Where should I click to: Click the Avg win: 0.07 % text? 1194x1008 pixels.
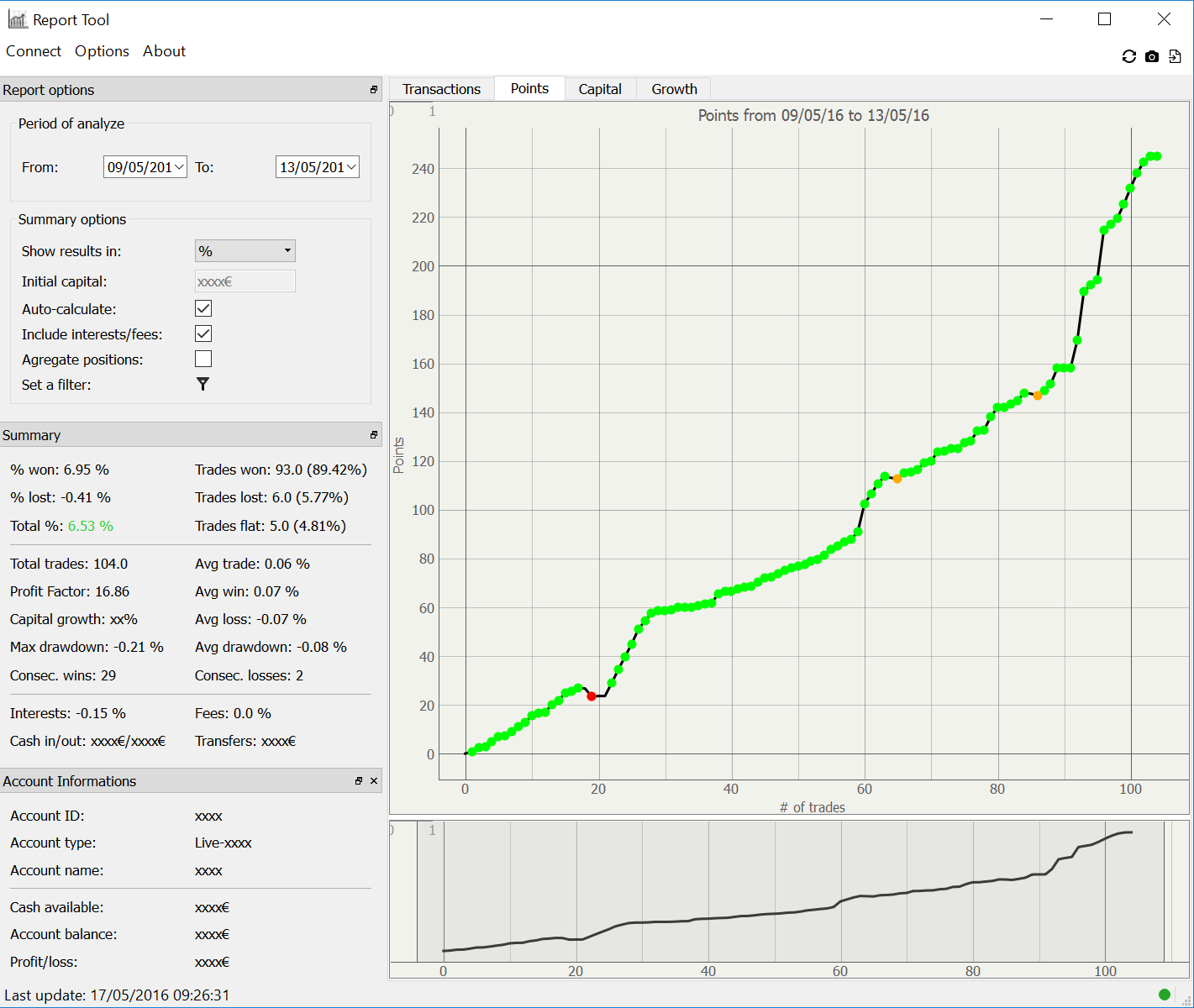[247, 591]
